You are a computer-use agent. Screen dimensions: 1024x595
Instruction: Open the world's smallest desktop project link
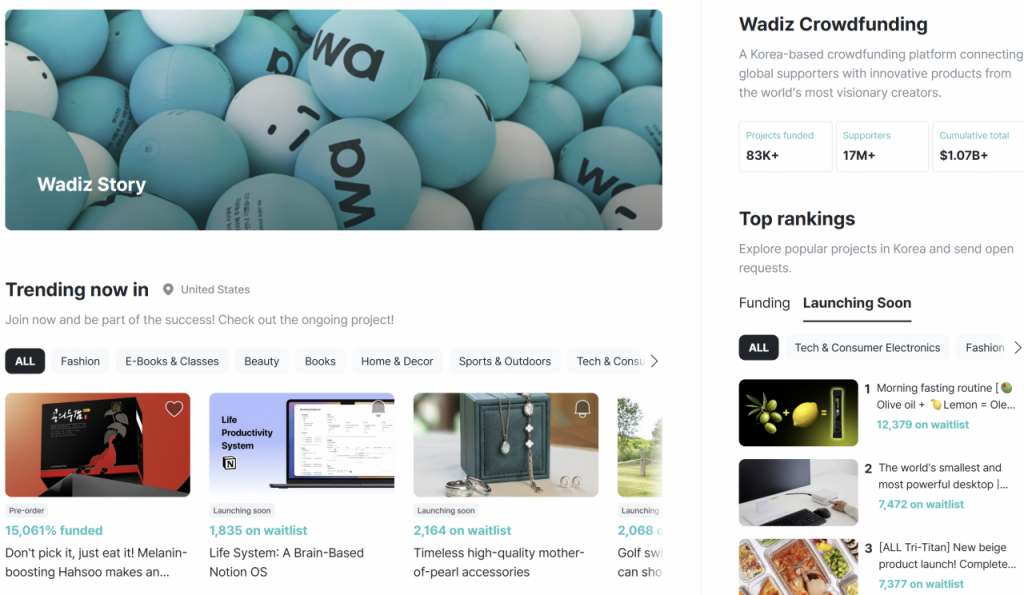tap(943, 476)
